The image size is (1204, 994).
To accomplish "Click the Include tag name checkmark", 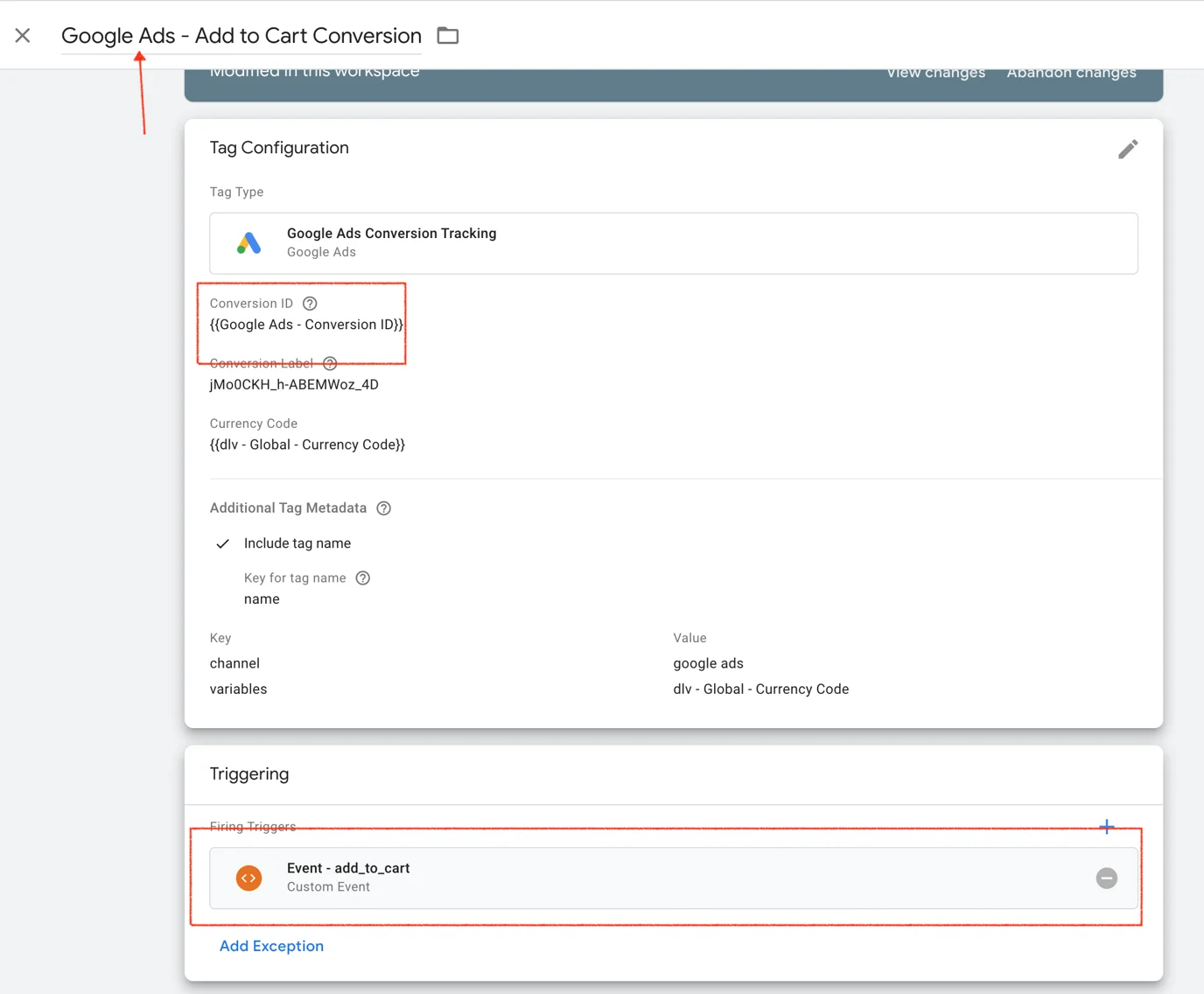I will [x=223, y=543].
